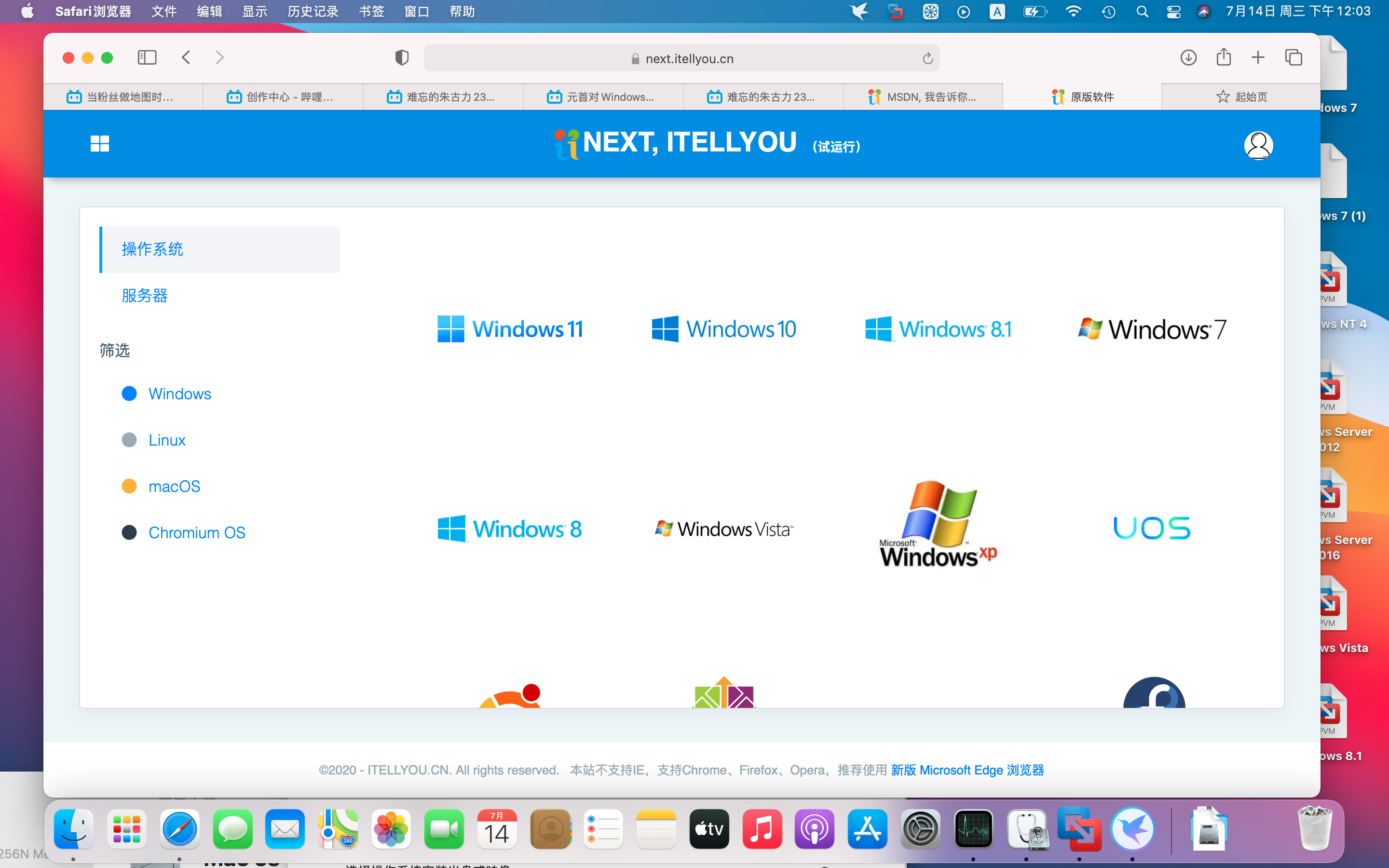Viewport: 1389px width, 868px height.
Task: Open 文件 menu
Action: coord(163,12)
